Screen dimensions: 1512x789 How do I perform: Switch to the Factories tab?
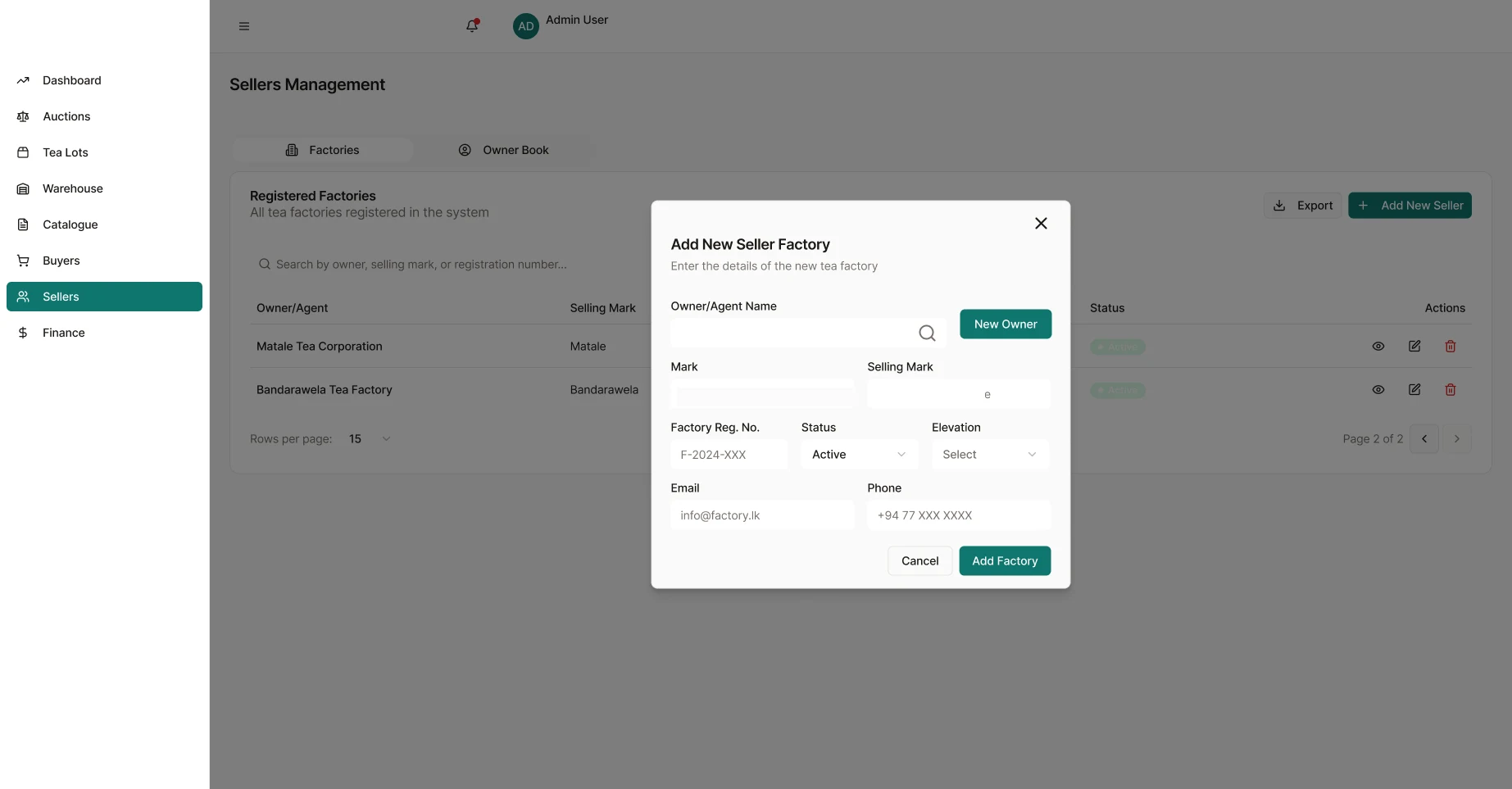(322, 150)
